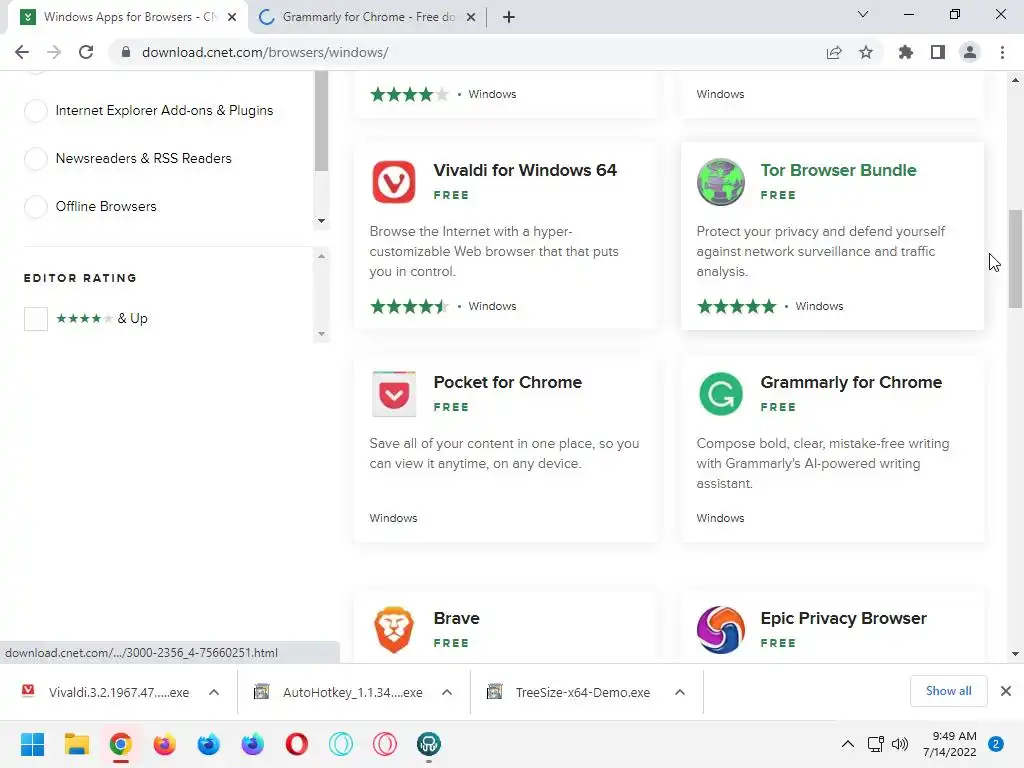Show hidden system tray icons
The width and height of the screenshot is (1024, 768).
[848, 744]
